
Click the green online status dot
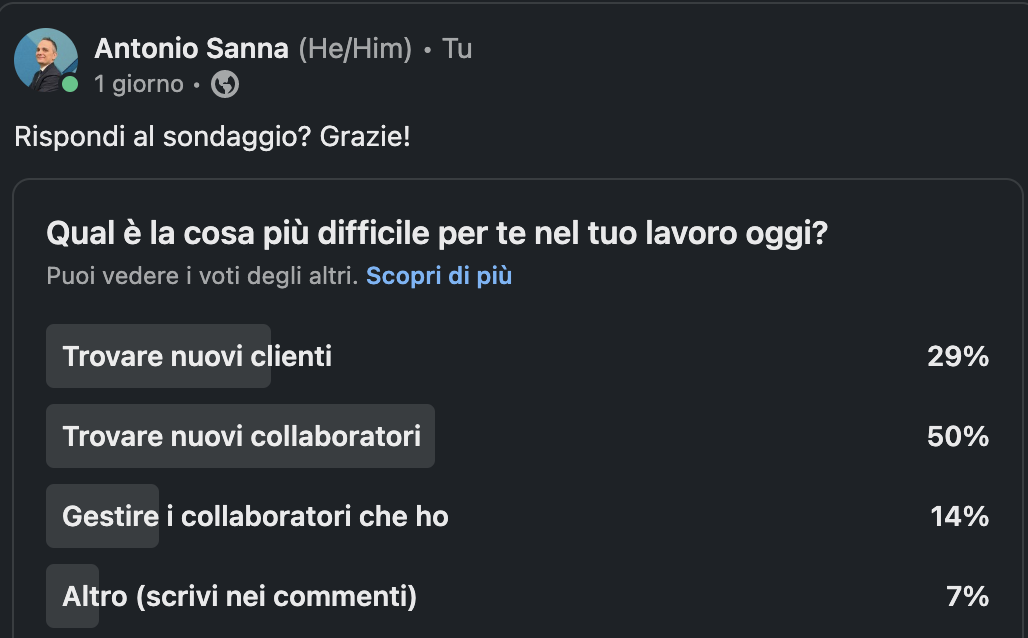tap(69, 84)
